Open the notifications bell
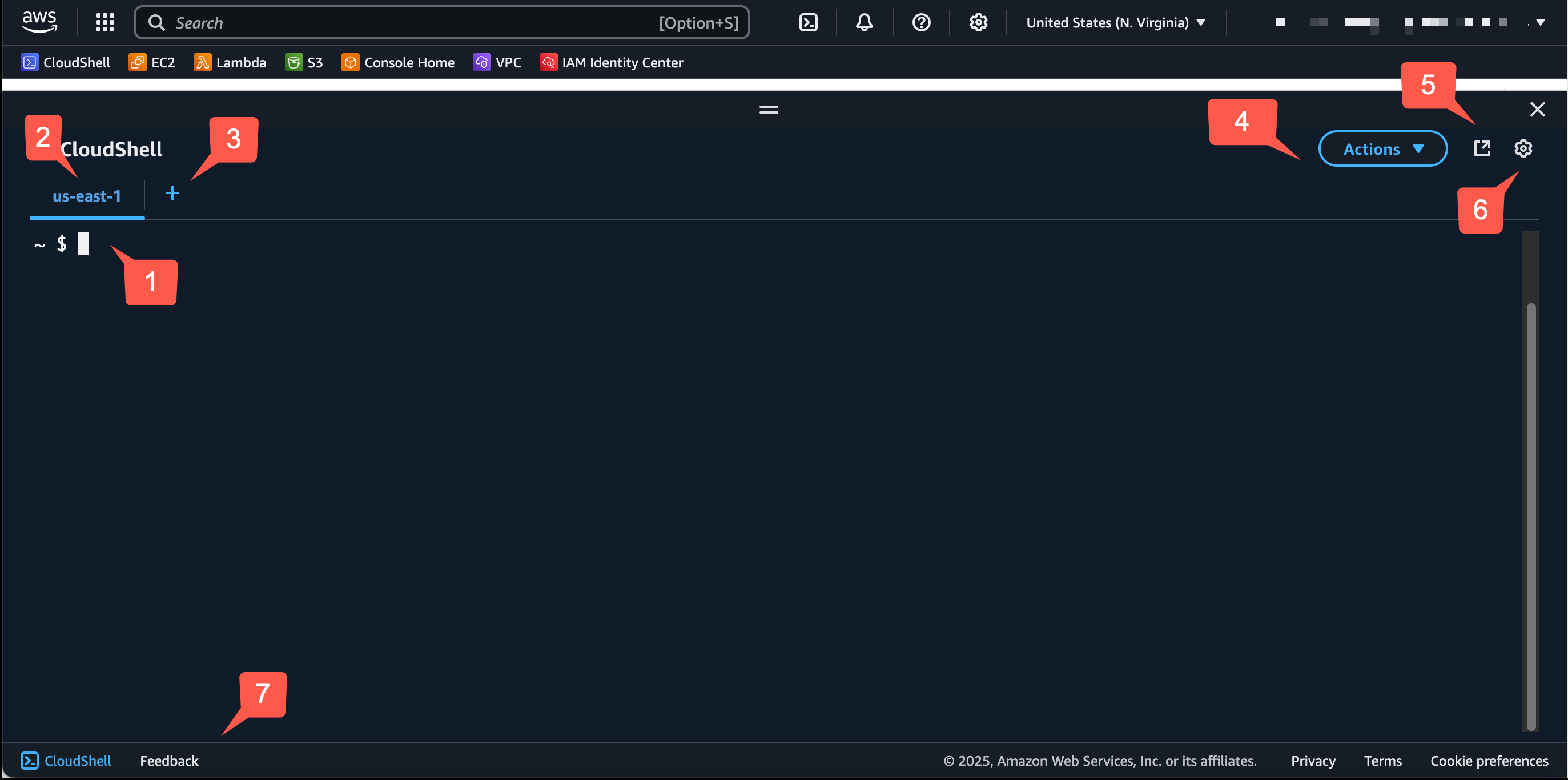The image size is (1568, 780). [864, 22]
